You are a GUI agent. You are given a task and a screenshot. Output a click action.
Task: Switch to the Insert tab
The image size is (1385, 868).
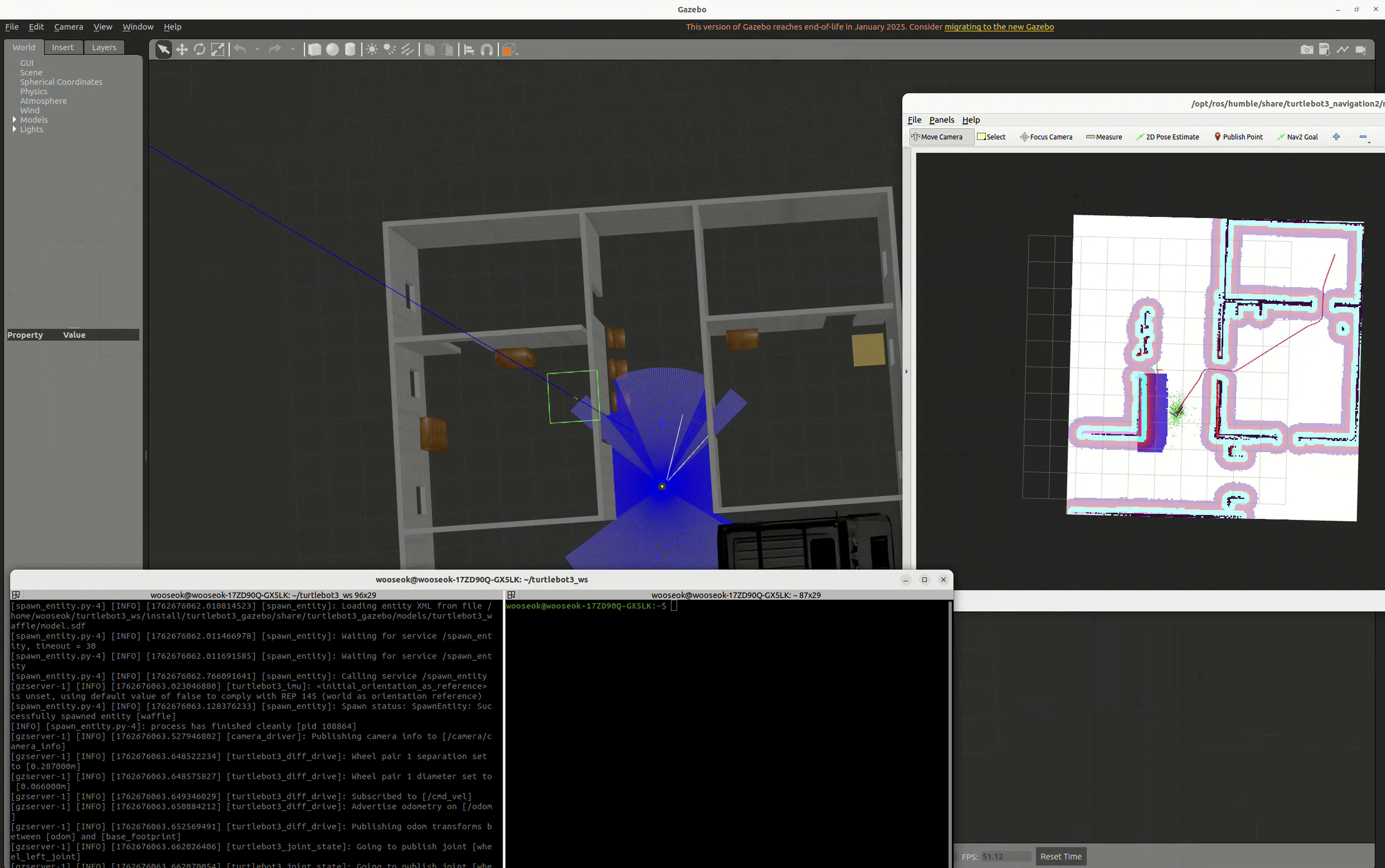[x=63, y=48]
